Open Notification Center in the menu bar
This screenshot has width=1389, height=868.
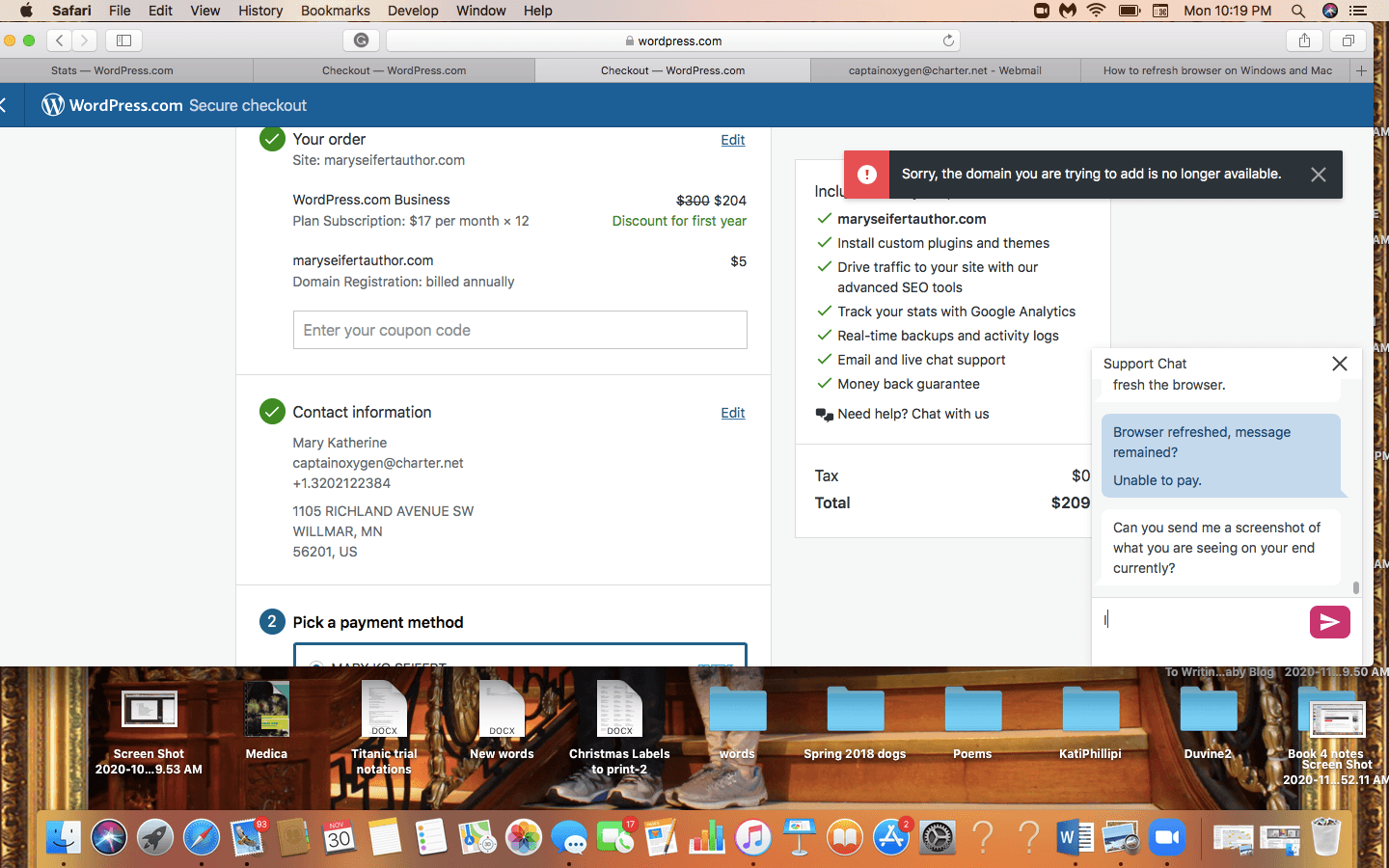1359,11
